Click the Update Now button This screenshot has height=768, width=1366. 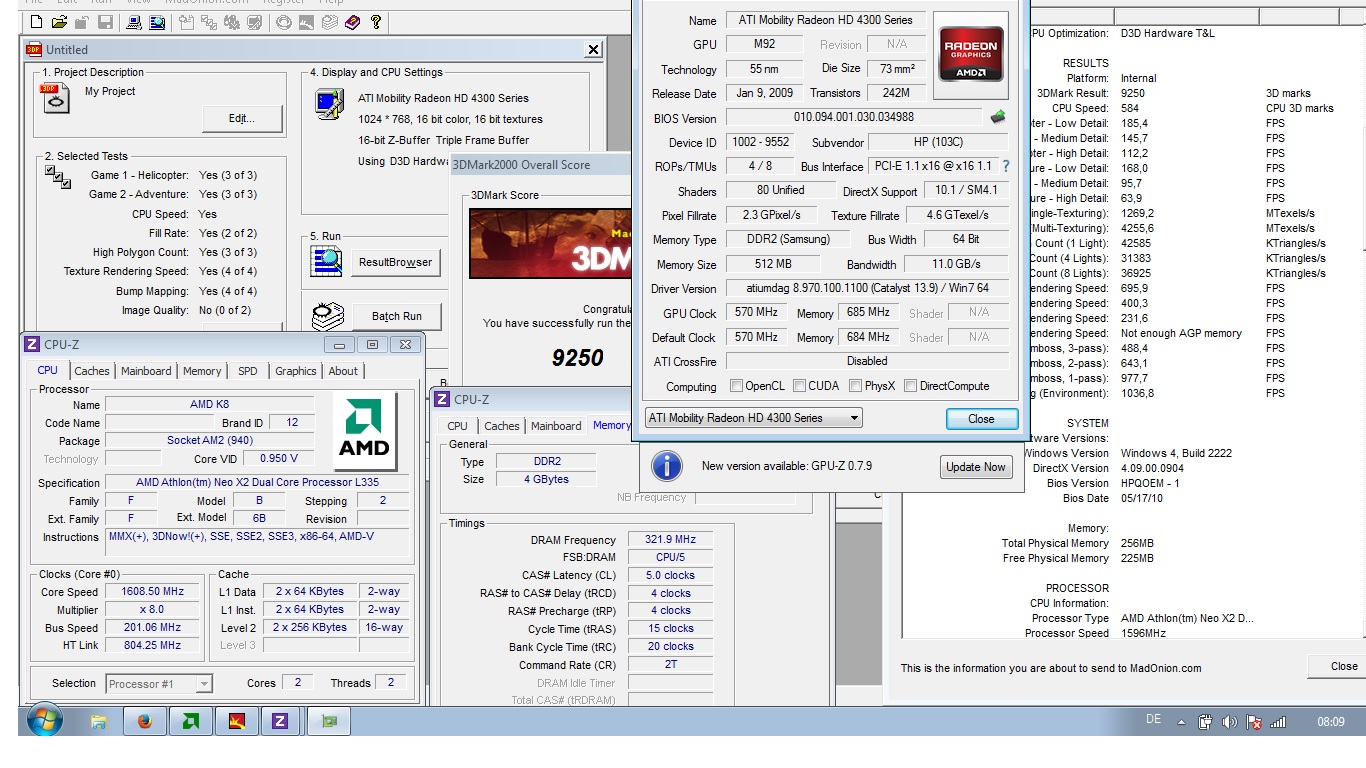976,467
